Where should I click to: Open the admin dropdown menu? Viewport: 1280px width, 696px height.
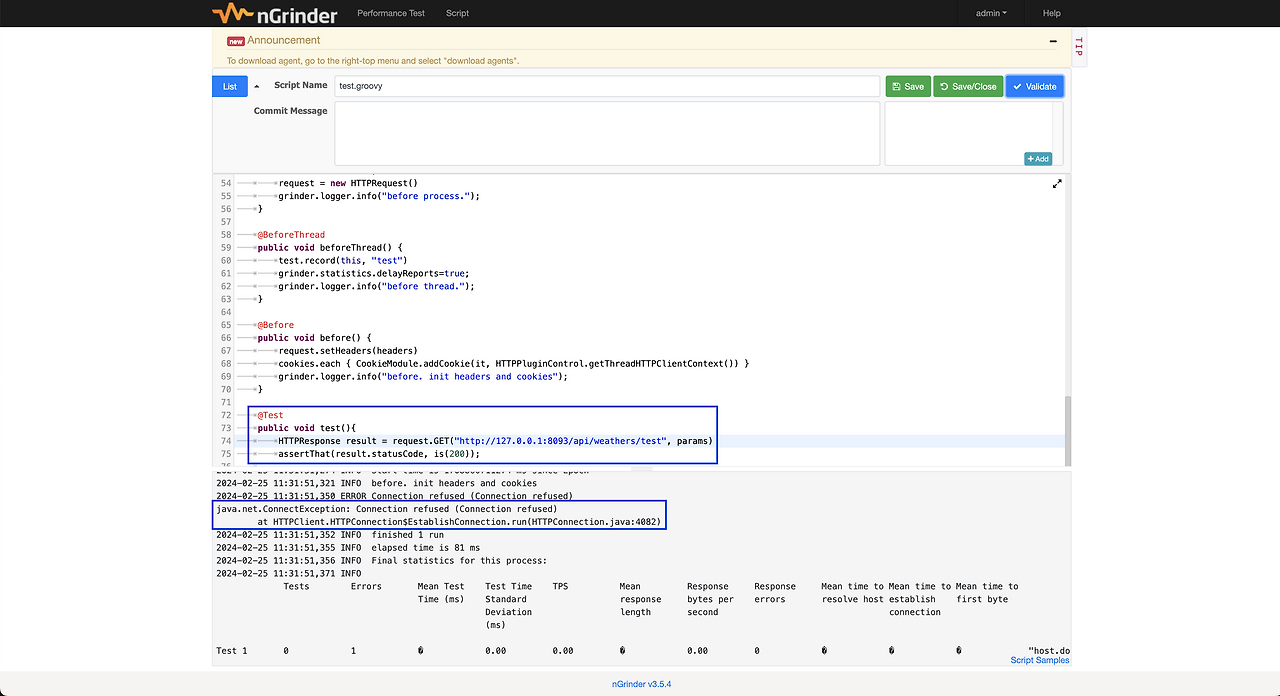tap(991, 13)
